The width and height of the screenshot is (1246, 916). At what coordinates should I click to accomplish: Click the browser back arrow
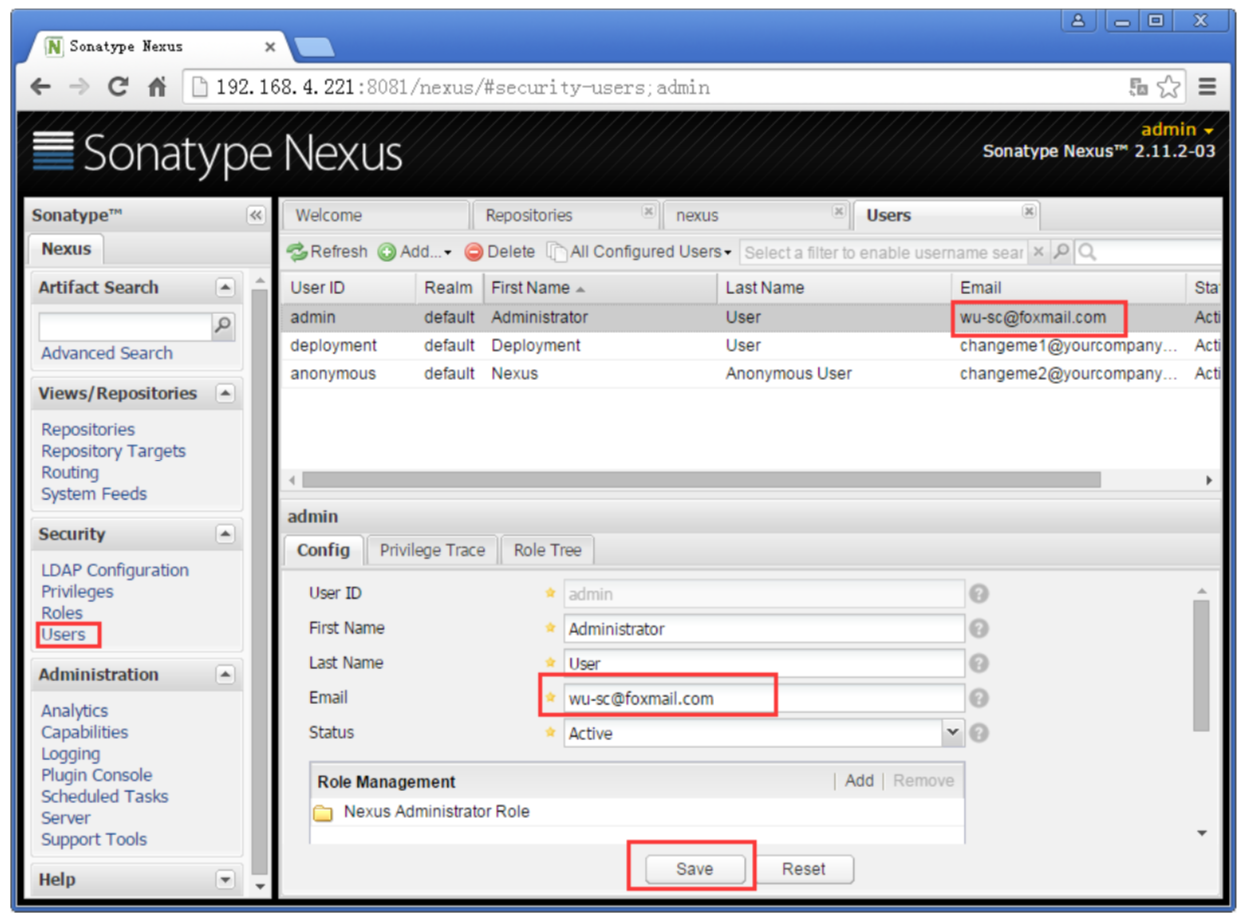(x=41, y=87)
